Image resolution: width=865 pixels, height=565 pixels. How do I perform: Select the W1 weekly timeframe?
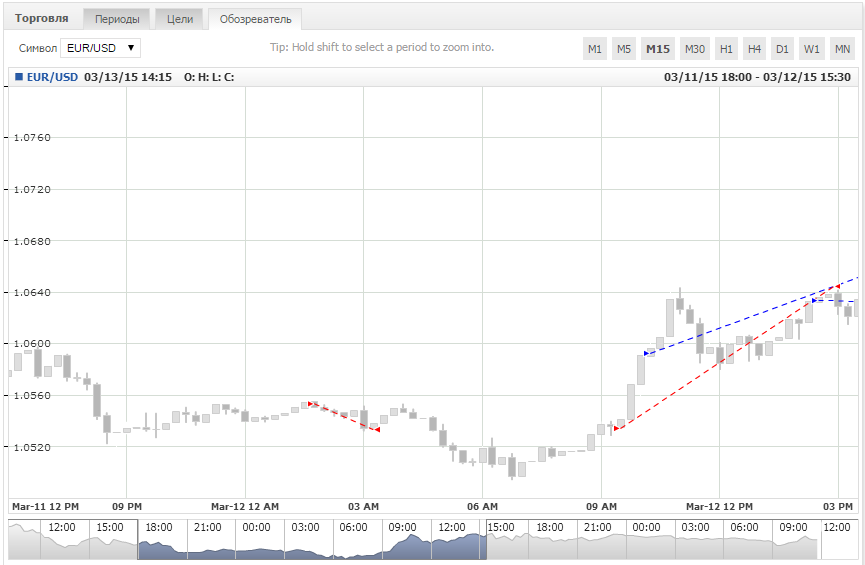811,49
